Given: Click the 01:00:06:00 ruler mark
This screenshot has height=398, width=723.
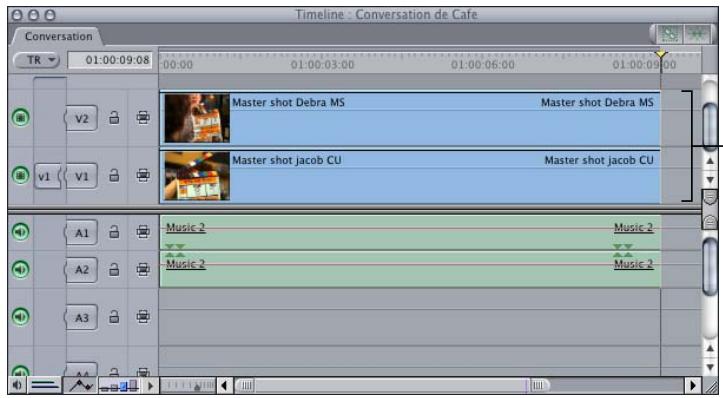Looking at the screenshot, I should coord(482,65).
